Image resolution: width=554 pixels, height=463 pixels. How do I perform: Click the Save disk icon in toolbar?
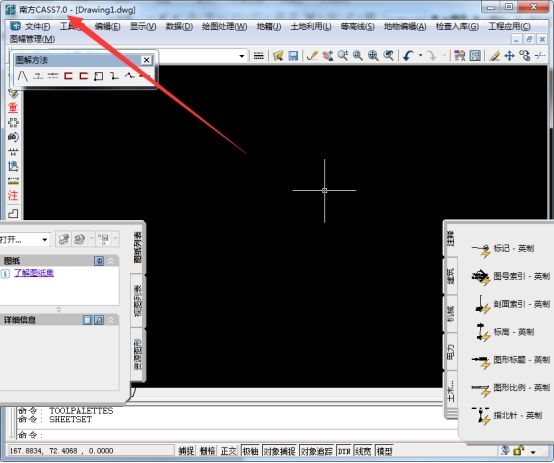click(293, 55)
